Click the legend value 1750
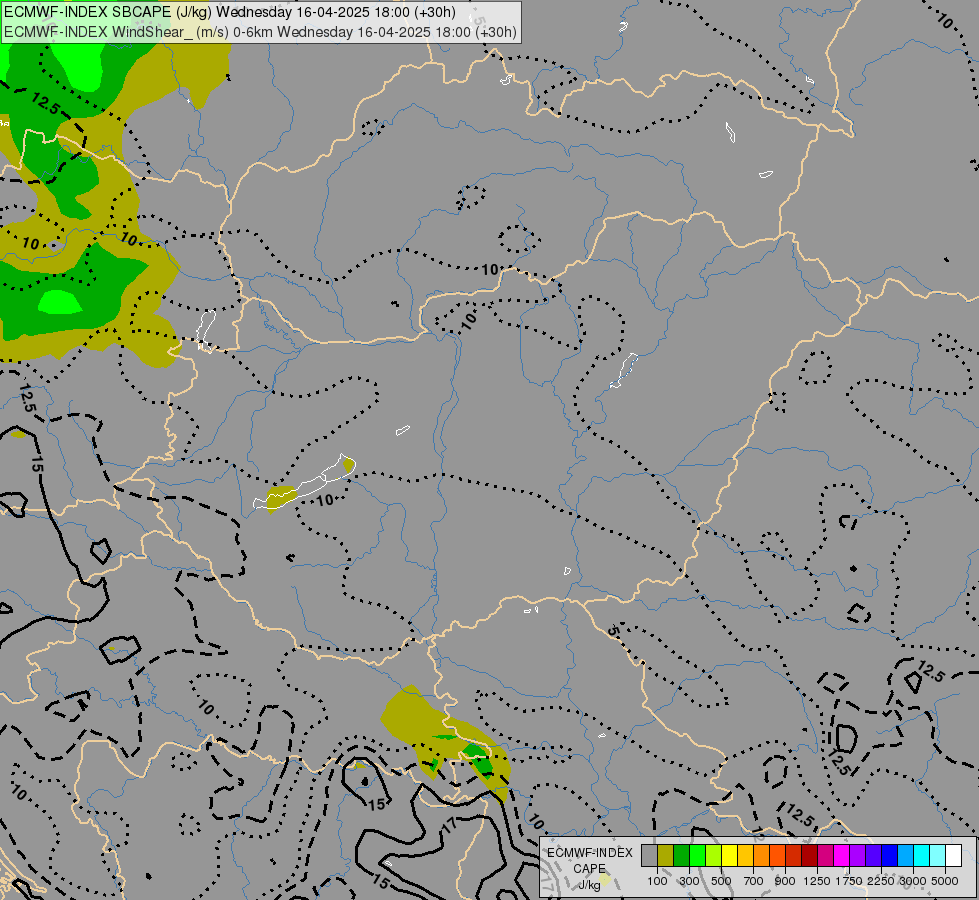 (x=849, y=881)
